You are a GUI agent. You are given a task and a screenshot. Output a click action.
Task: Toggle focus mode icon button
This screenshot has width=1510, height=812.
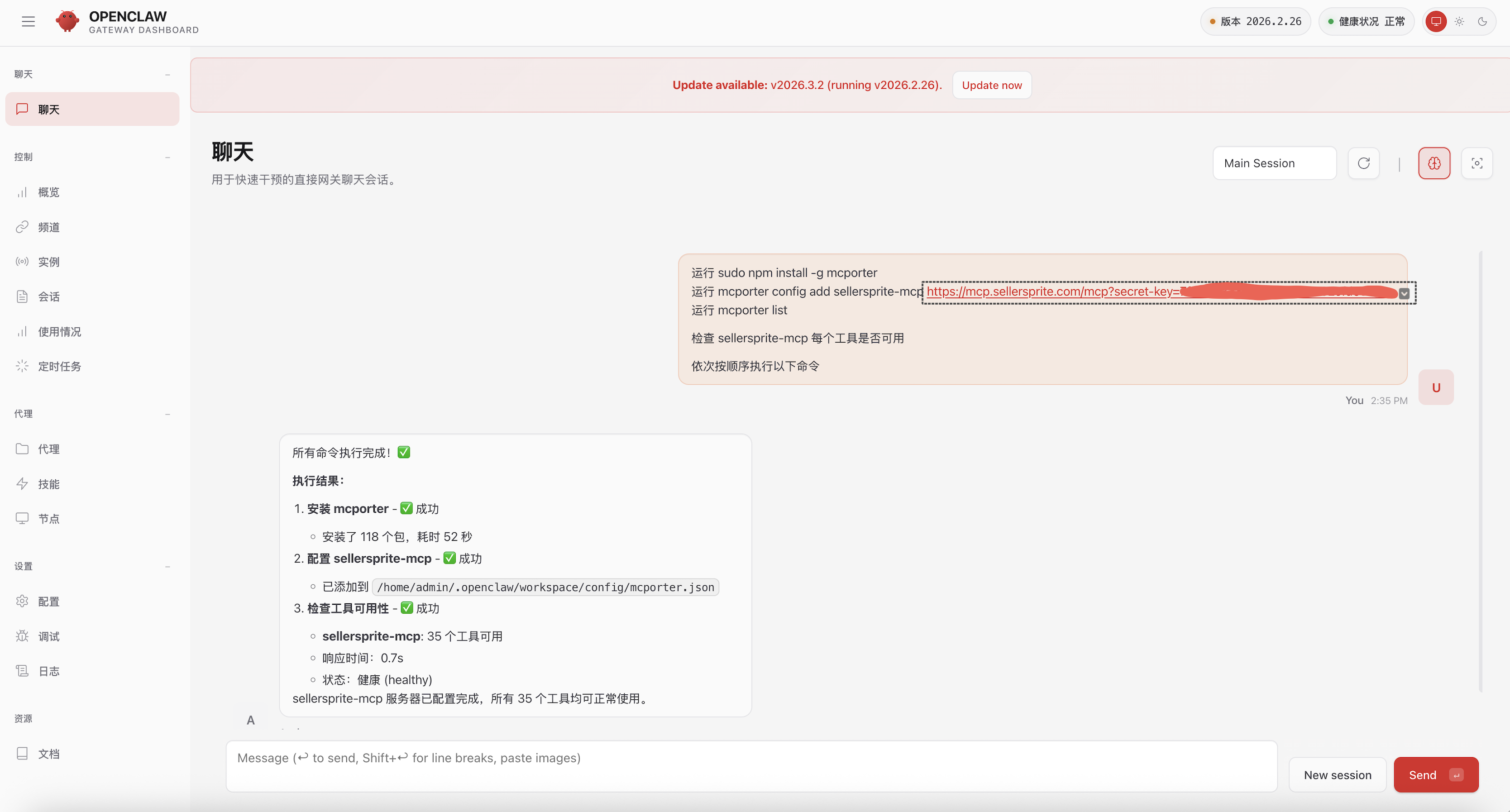point(1477,163)
